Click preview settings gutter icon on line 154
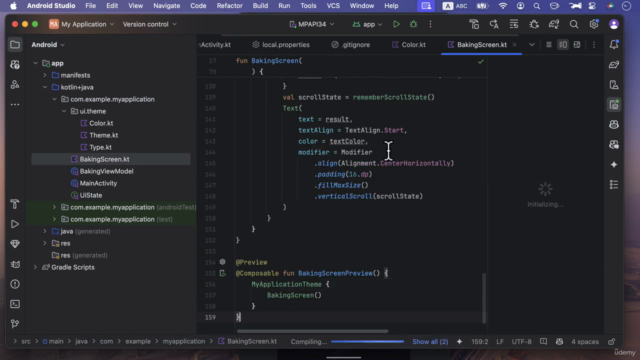The image size is (640, 360). point(222,262)
